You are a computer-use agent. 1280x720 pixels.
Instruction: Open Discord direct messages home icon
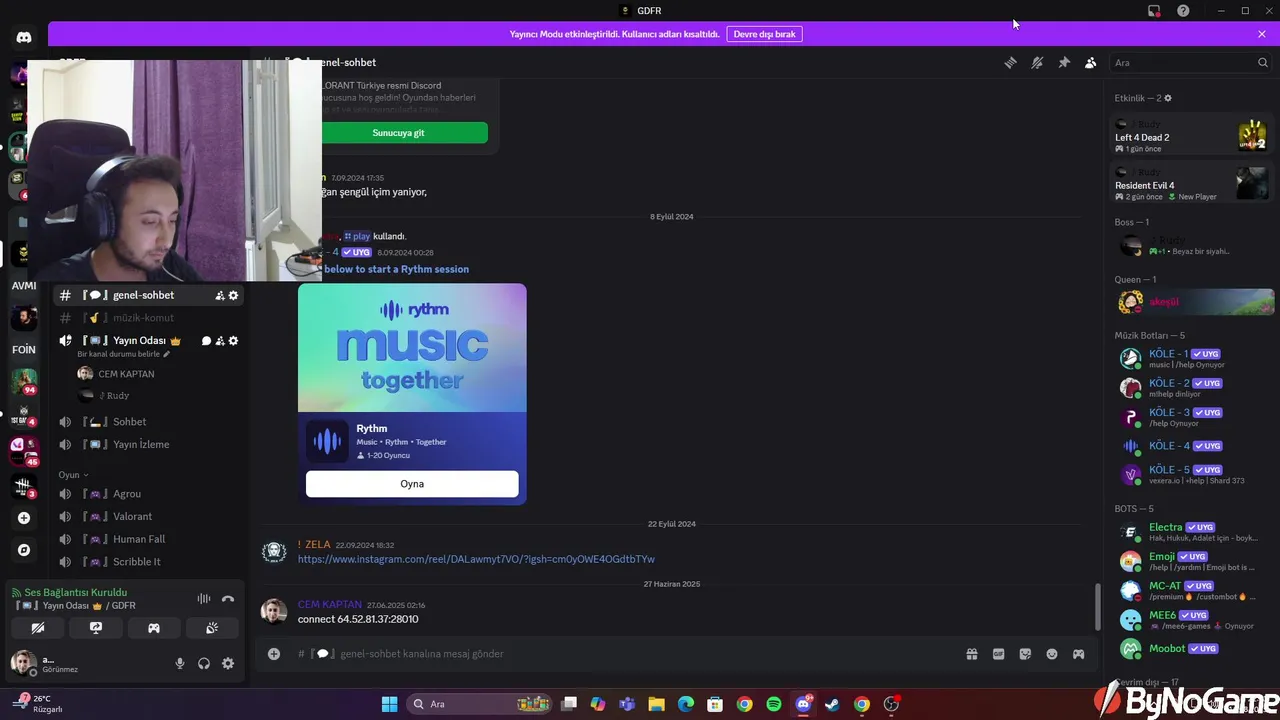(x=24, y=37)
